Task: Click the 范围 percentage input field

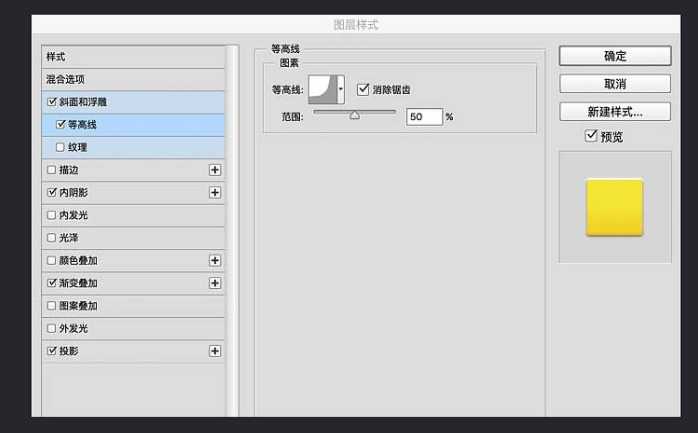Action: (424, 117)
